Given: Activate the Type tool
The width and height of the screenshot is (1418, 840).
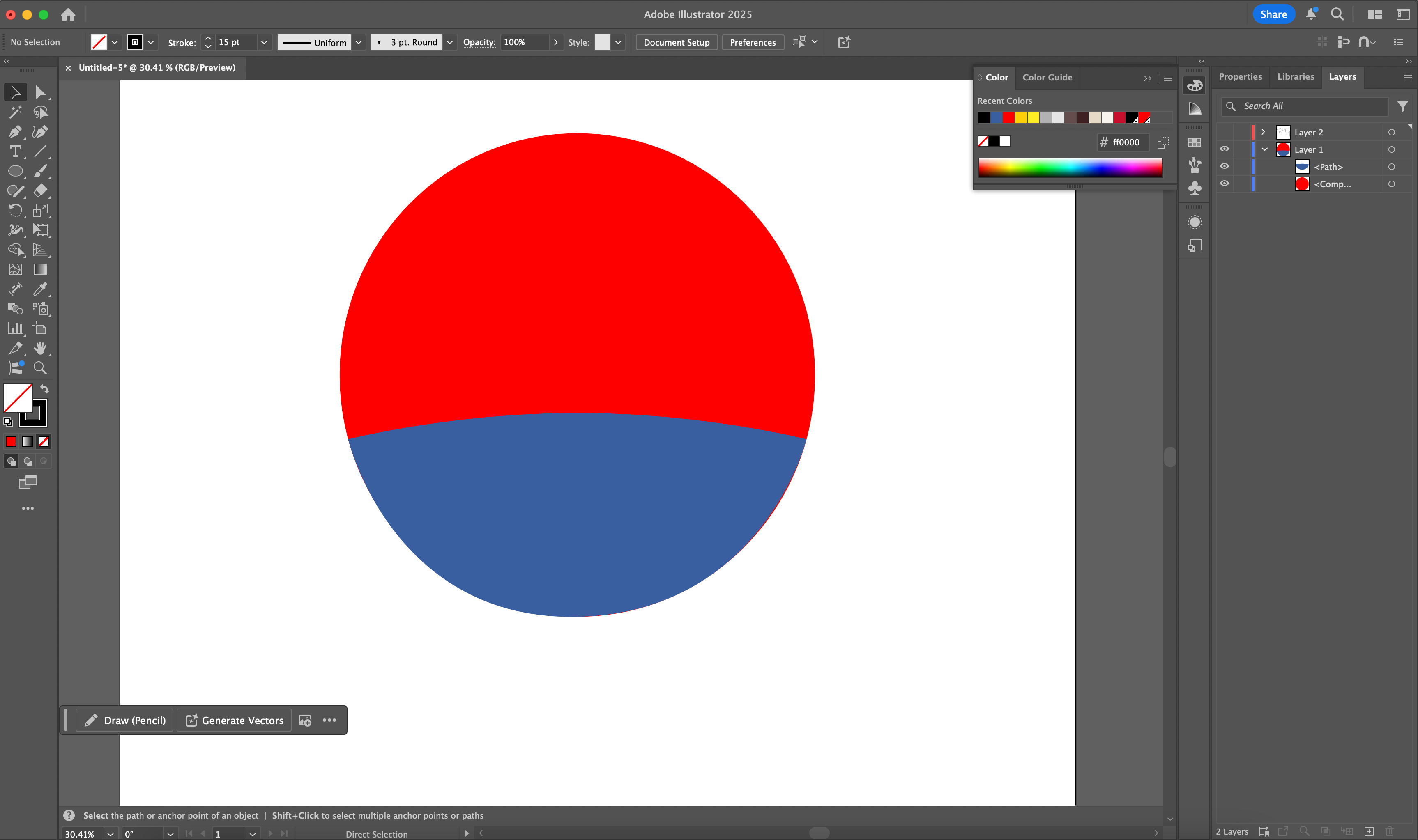Looking at the screenshot, I should (x=15, y=151).
